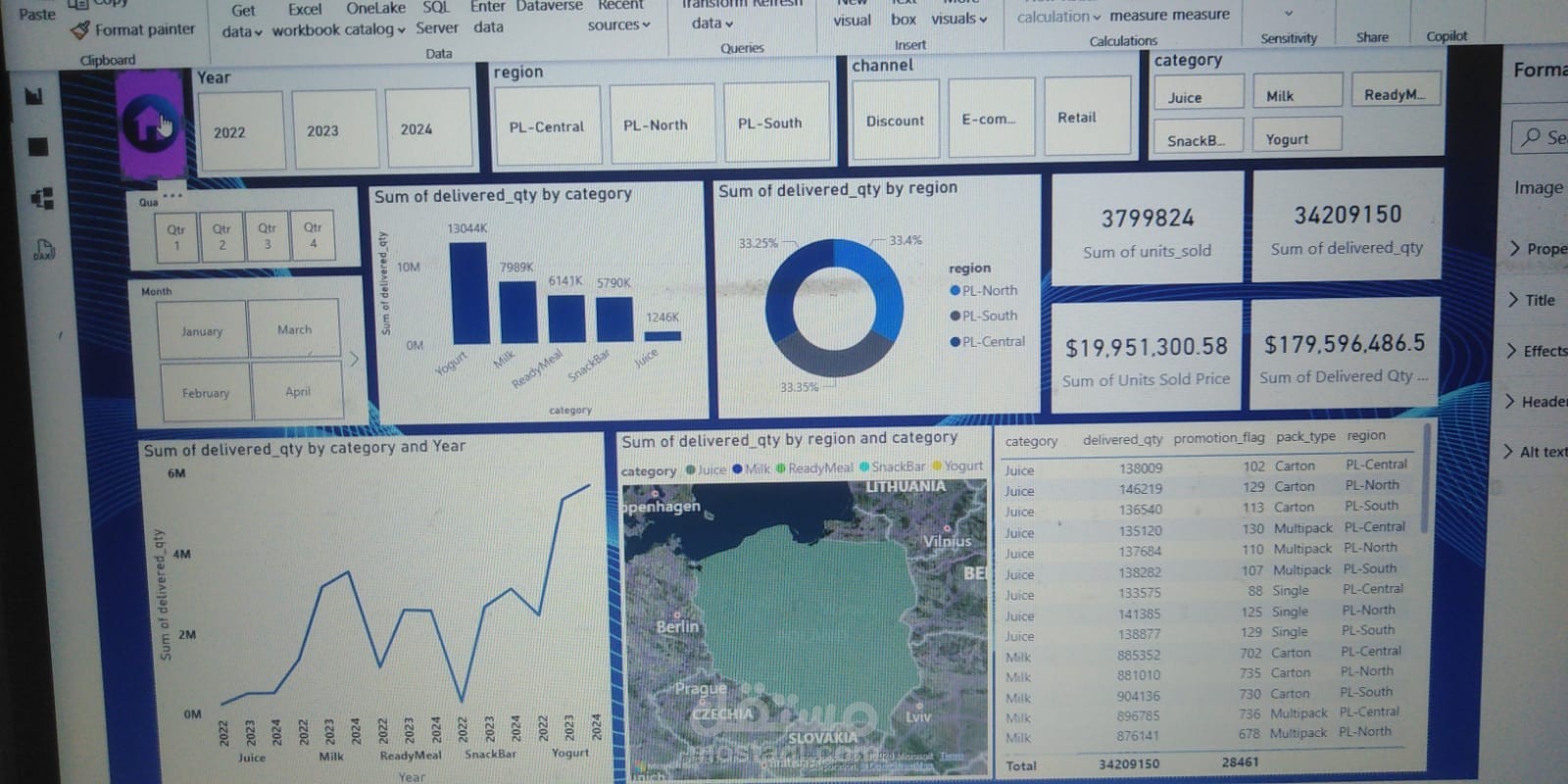The width and height of the screenshot is (1568, 784).
Task: Open Model view icon in left sidebar
Action: 41,199
